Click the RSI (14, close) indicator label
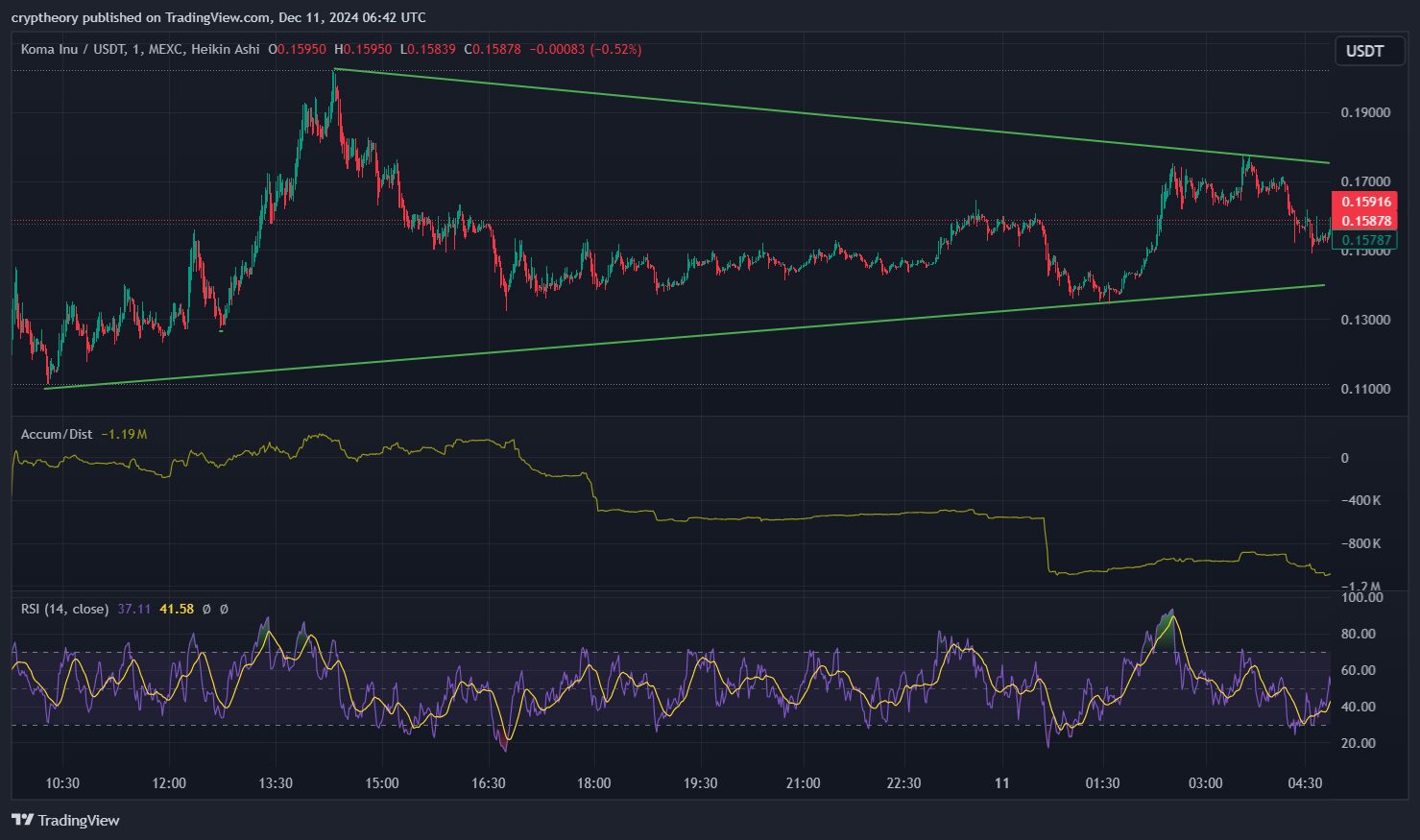This screenshot has width=1420, height=840. coord(64,609)
